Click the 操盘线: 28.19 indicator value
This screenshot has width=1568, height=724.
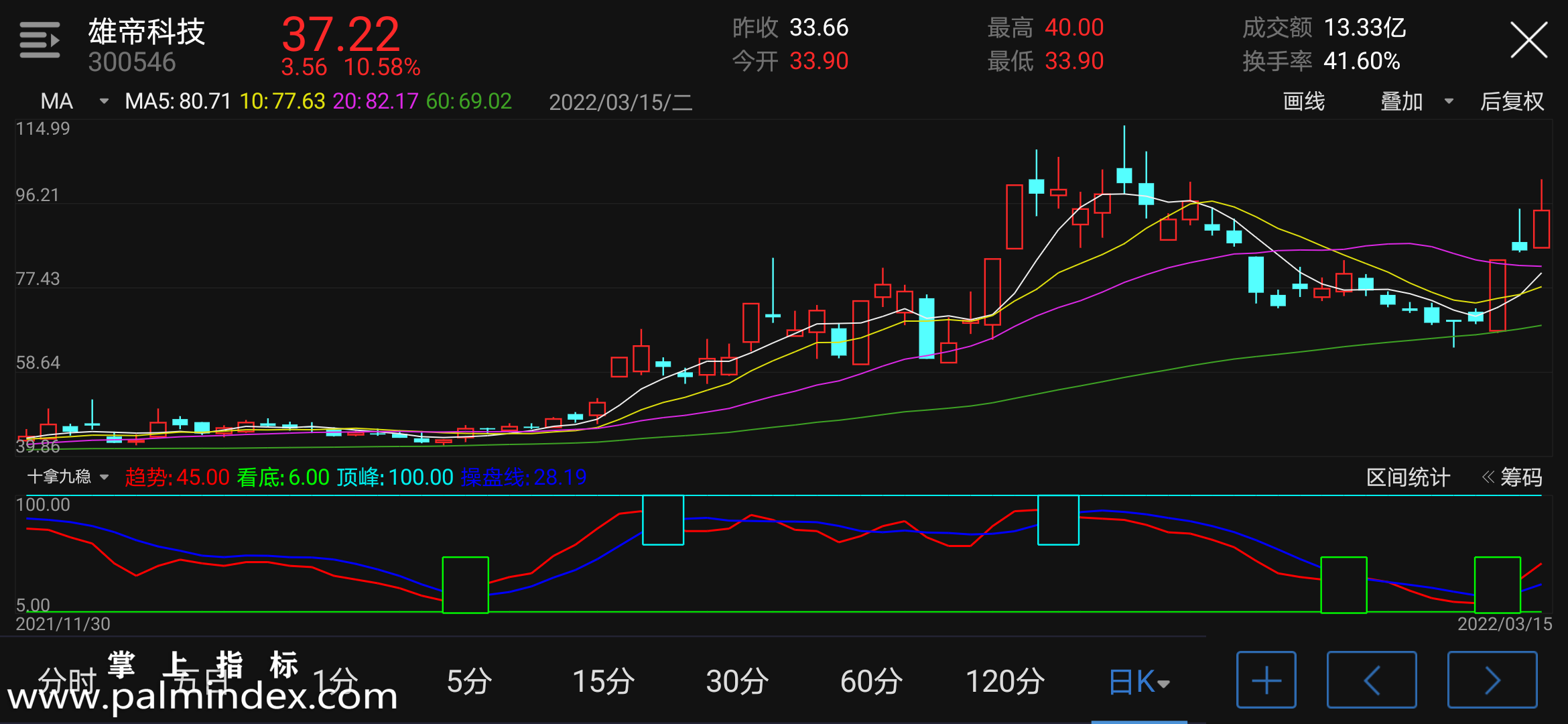[523, 477]
